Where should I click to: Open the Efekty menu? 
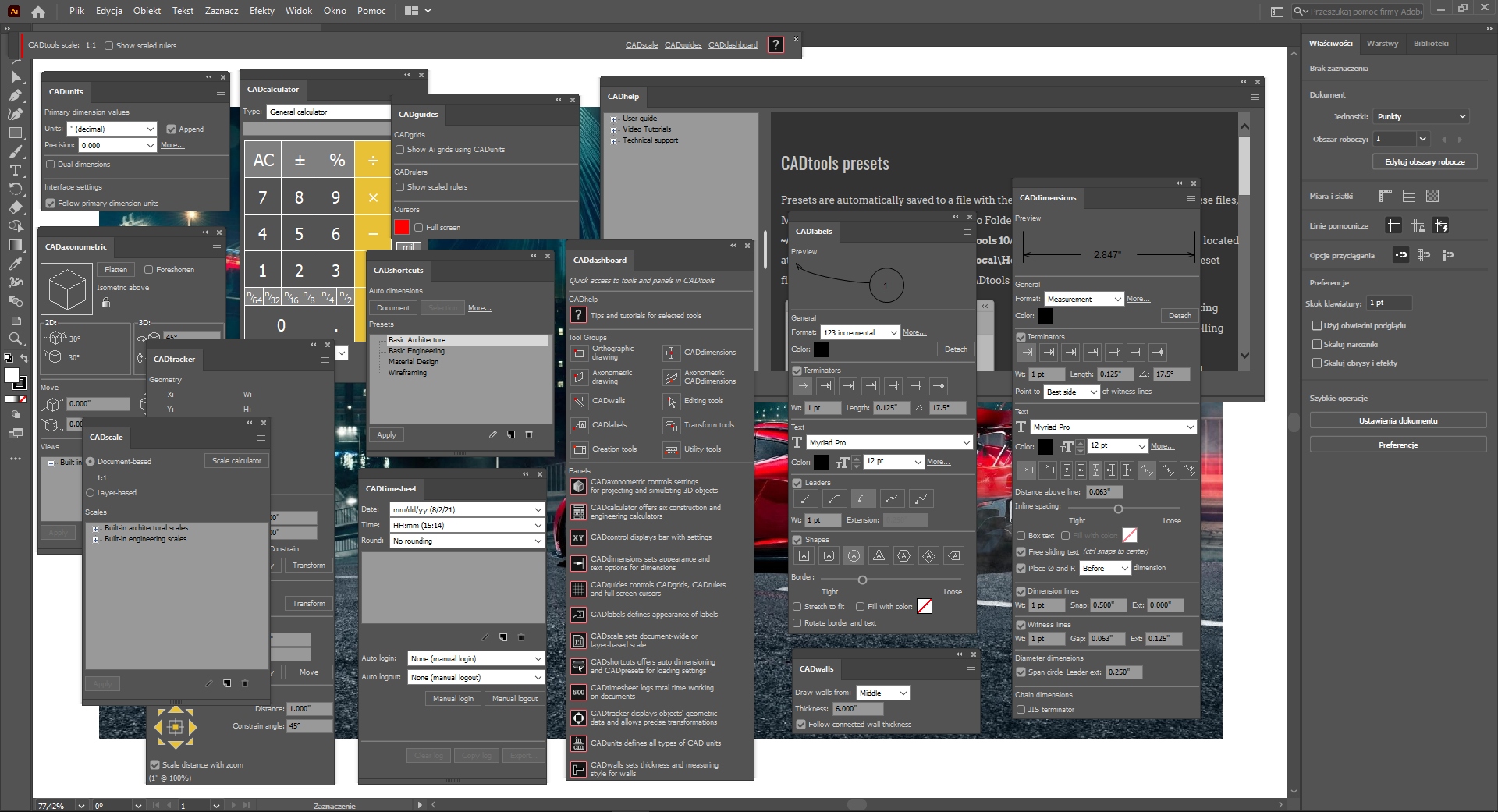[262, 11]
